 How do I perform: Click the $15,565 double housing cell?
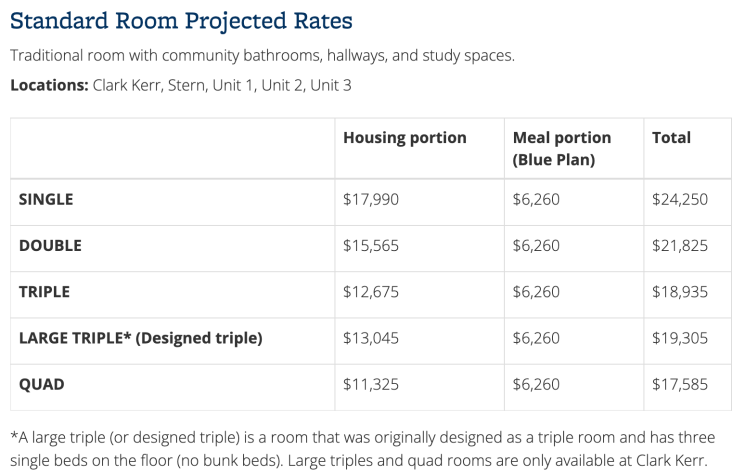pyautogui.click(x=371, y=245)
